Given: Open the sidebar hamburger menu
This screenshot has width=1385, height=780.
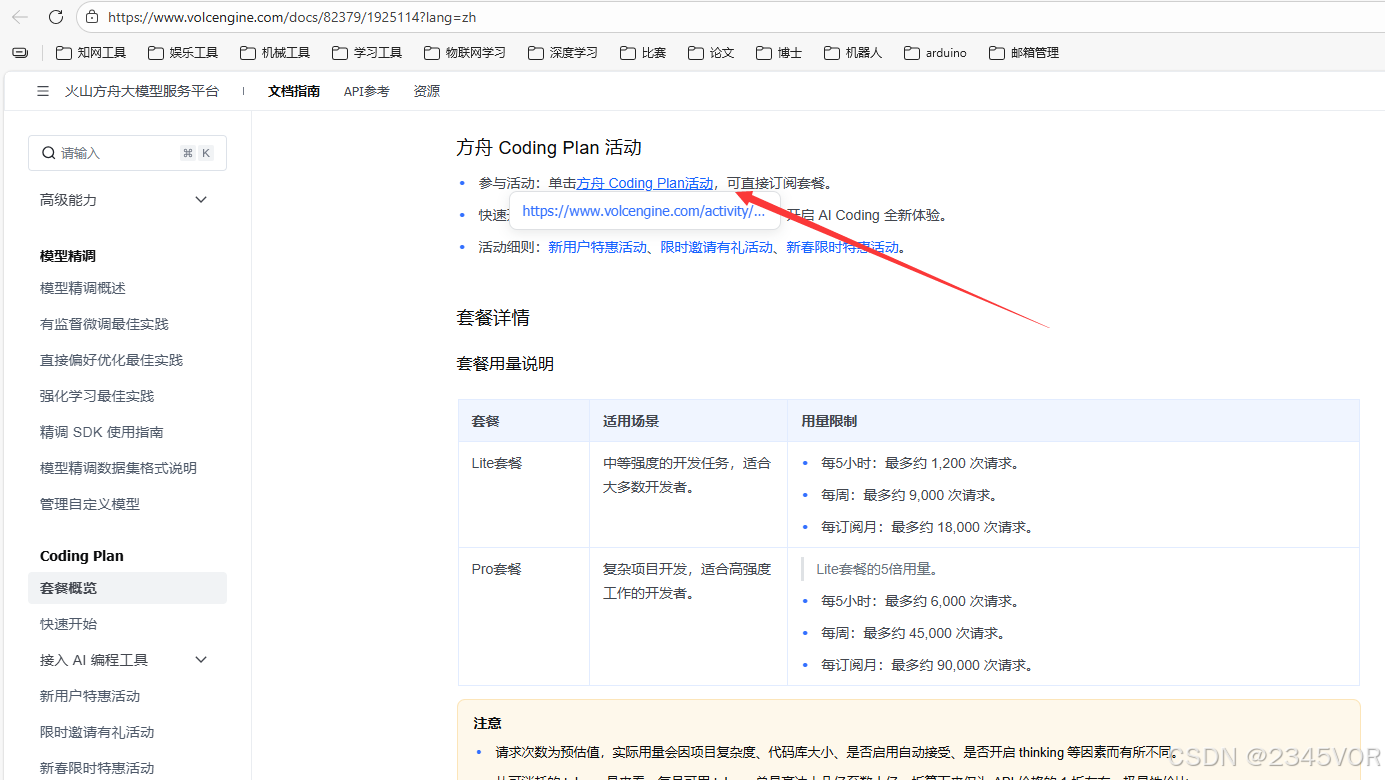Looking at the screenshot, I should pos(42,90).
